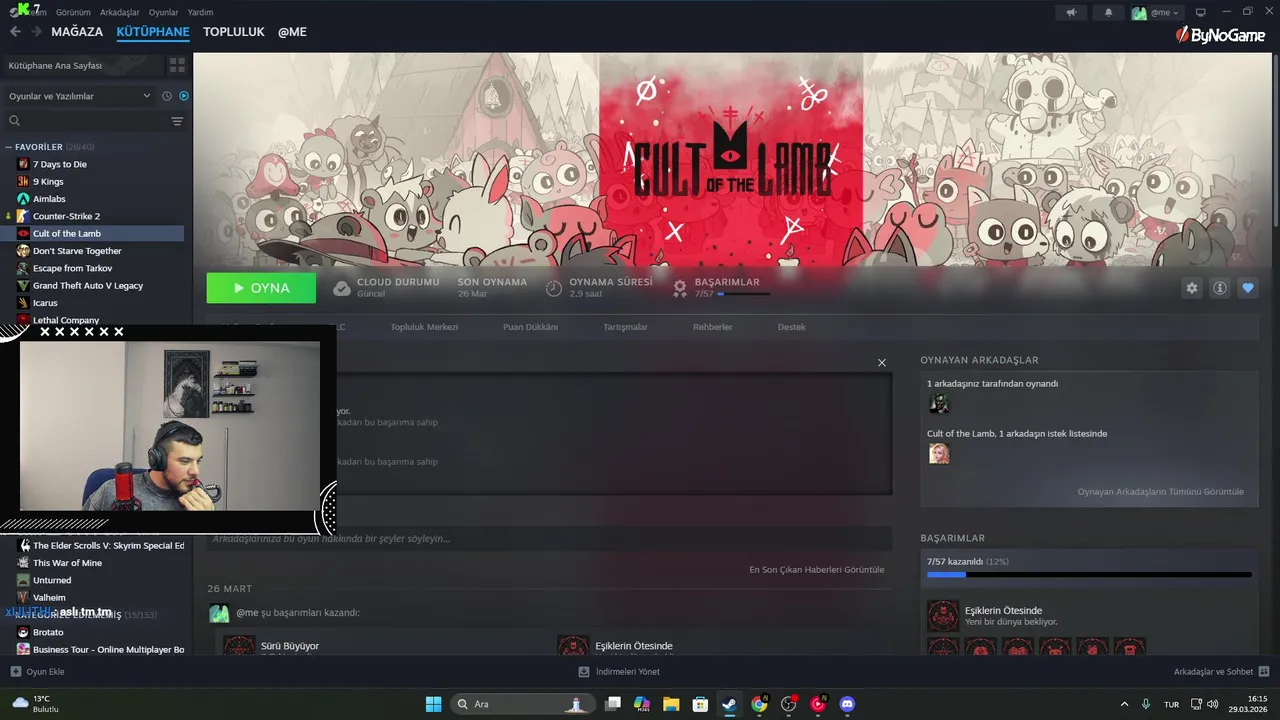Viewport: 1280px width, 720px height.
Task: Select Don't Starve Together in library
Action: (x=77, y=251)
